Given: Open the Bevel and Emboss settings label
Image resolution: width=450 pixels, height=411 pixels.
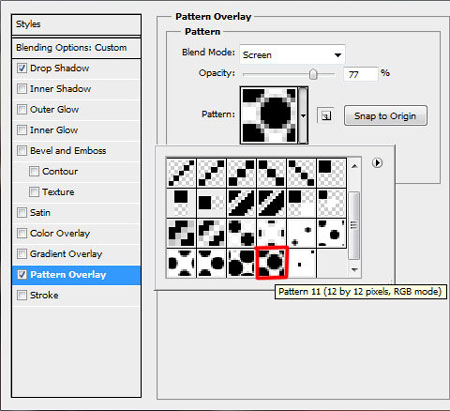Looking at the screenshot, I should [x=68, y=151].
